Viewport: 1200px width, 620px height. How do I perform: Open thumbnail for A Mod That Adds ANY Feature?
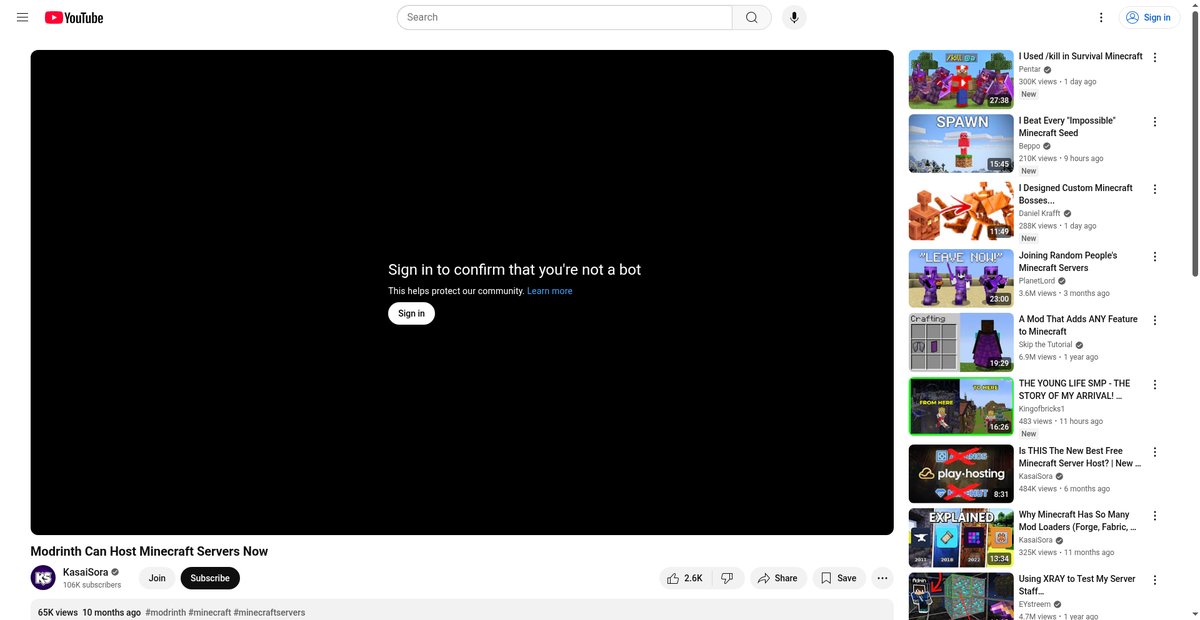tap(961, 342)
